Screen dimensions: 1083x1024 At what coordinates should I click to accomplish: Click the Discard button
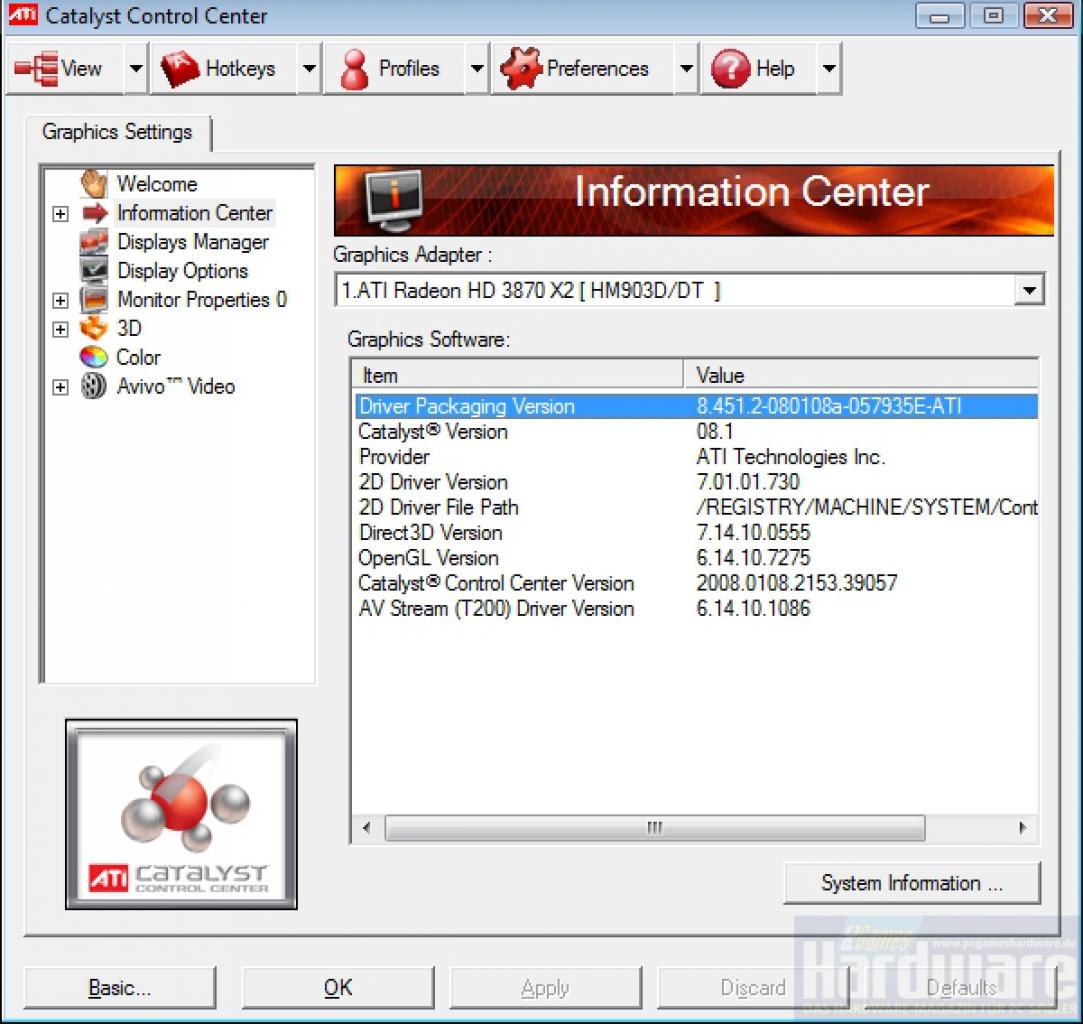click(x=753, y=987)
